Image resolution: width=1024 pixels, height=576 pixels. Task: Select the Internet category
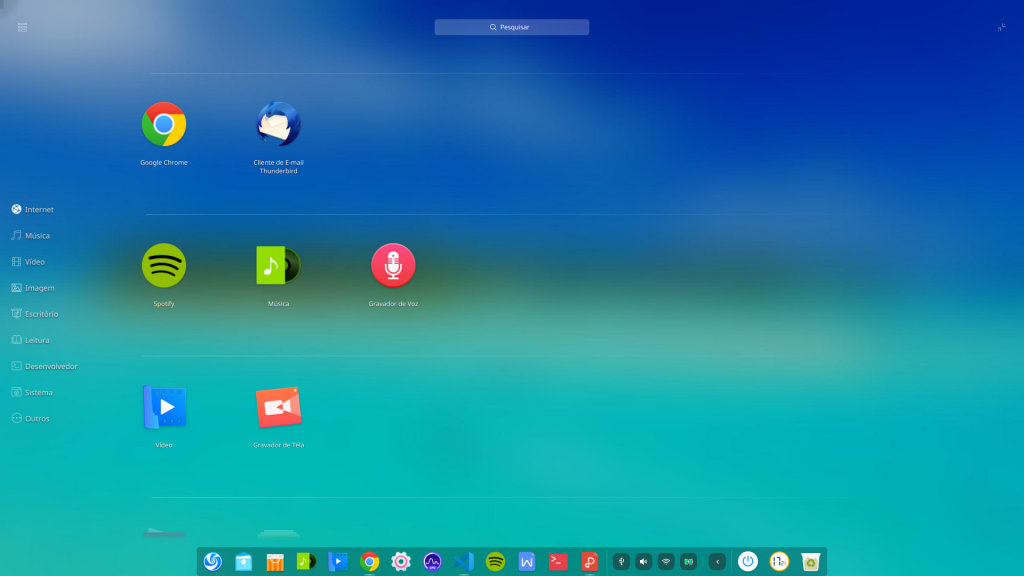(33, 210)
